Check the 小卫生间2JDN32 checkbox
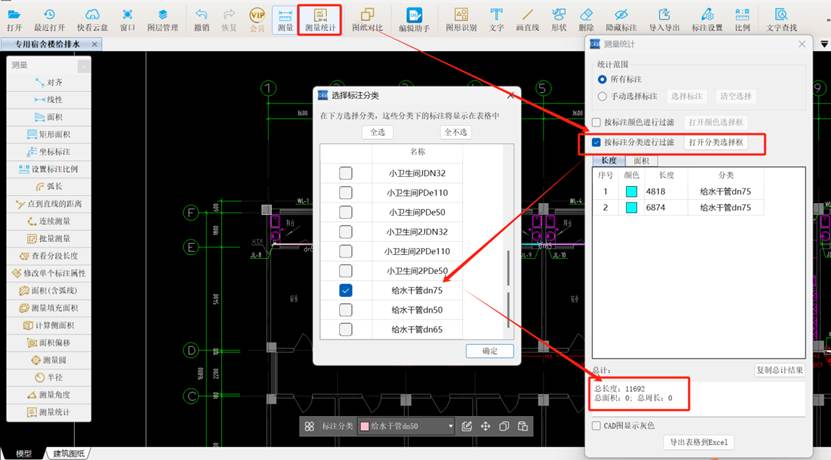 346,232
